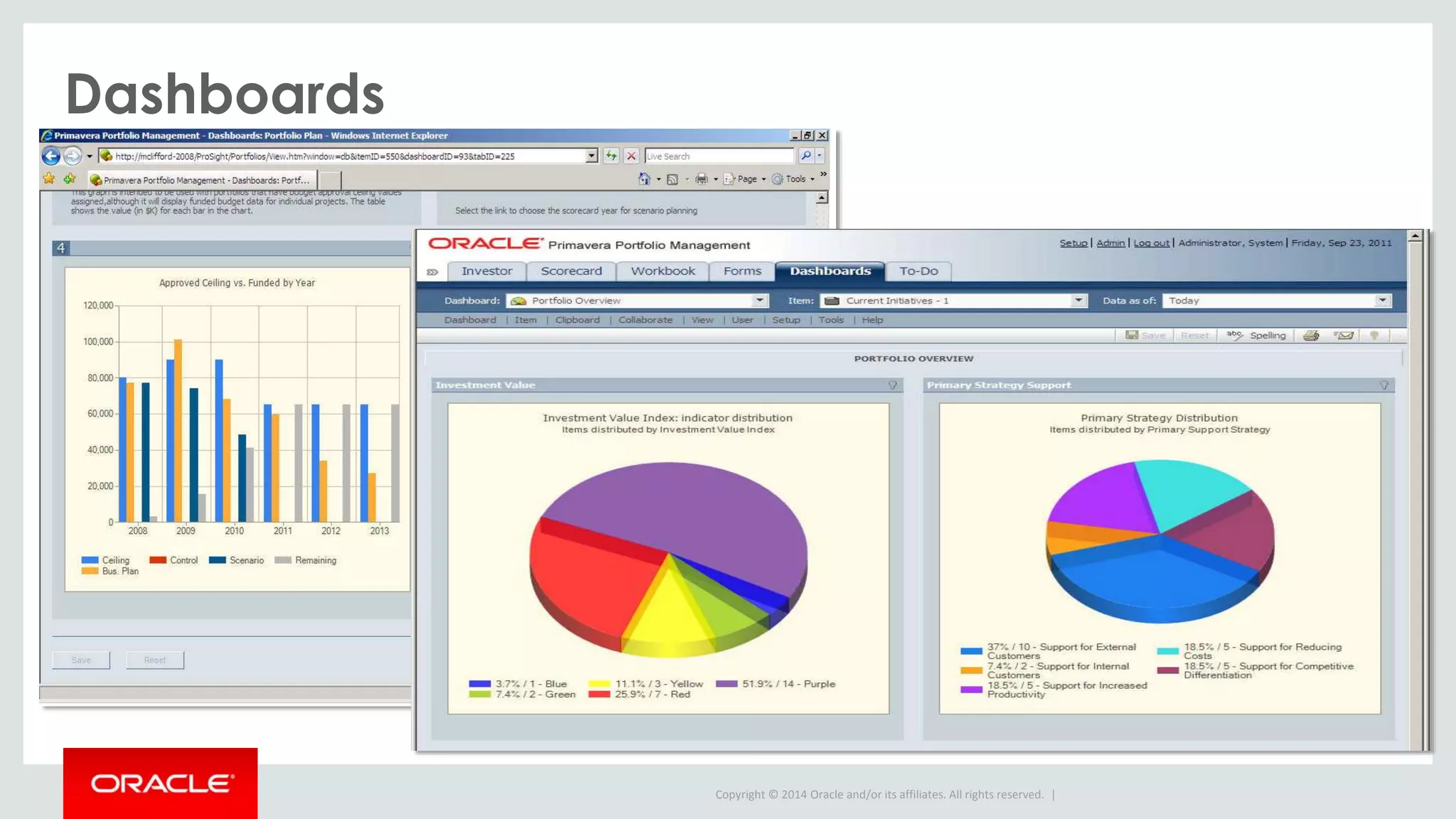Click the Spelling check toolbar item
This screenshot has height=819, width=1456.
click(x=1256, y=336)
